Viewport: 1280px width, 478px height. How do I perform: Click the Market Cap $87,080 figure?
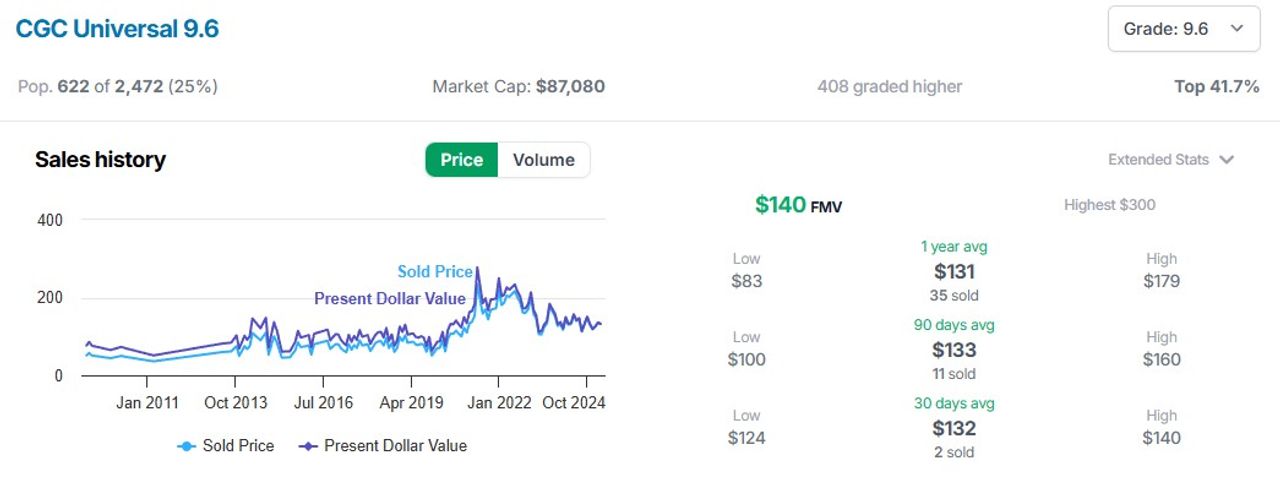click(x=570, y=87)
